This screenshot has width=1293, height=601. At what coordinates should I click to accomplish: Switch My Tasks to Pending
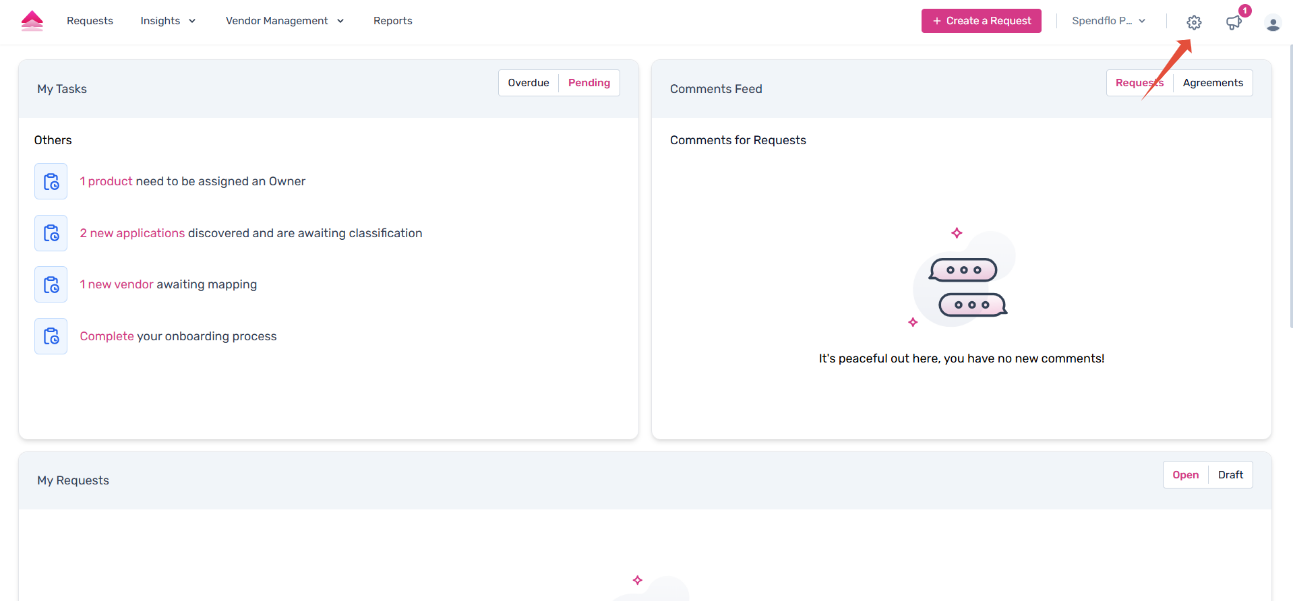click(x=589, y=83)
